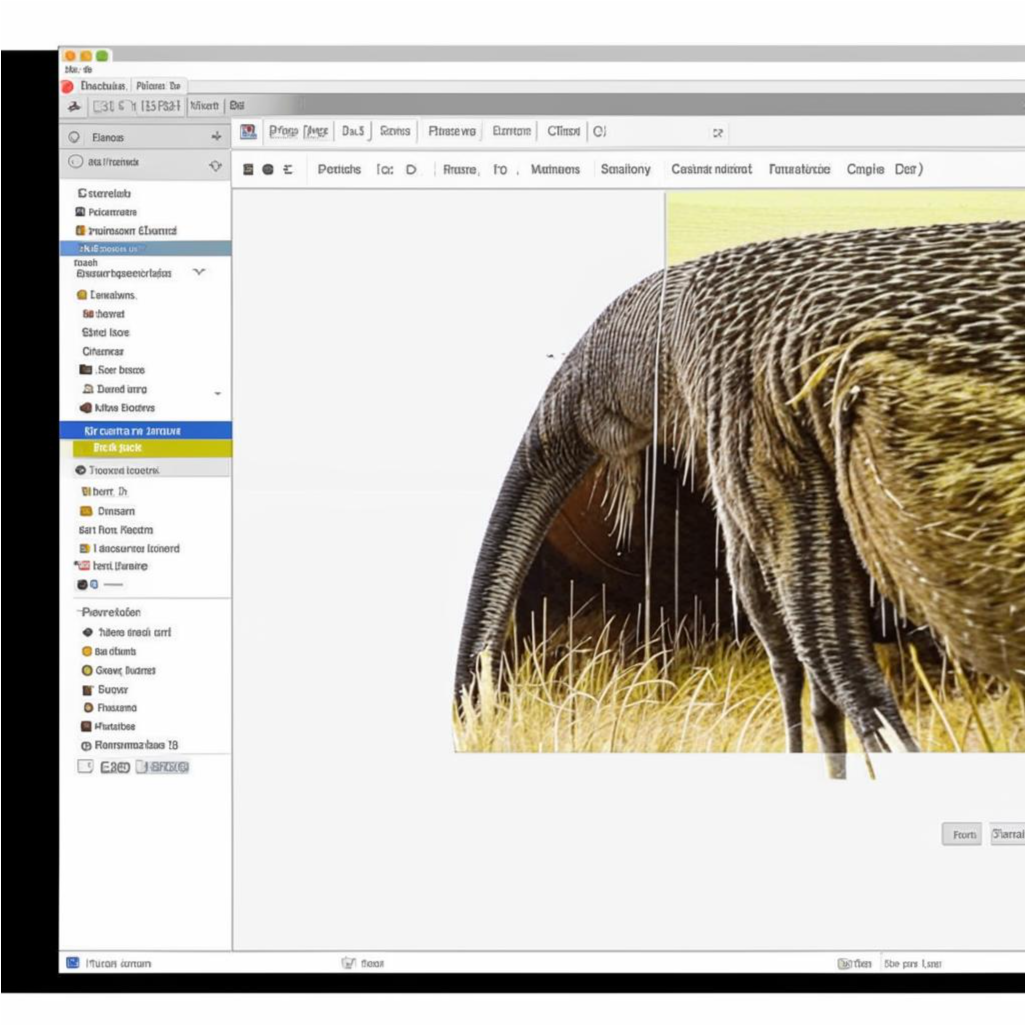
Task: Click the diamond arrows icon in the second sidebar search row
Action: [x=215, y=166]
